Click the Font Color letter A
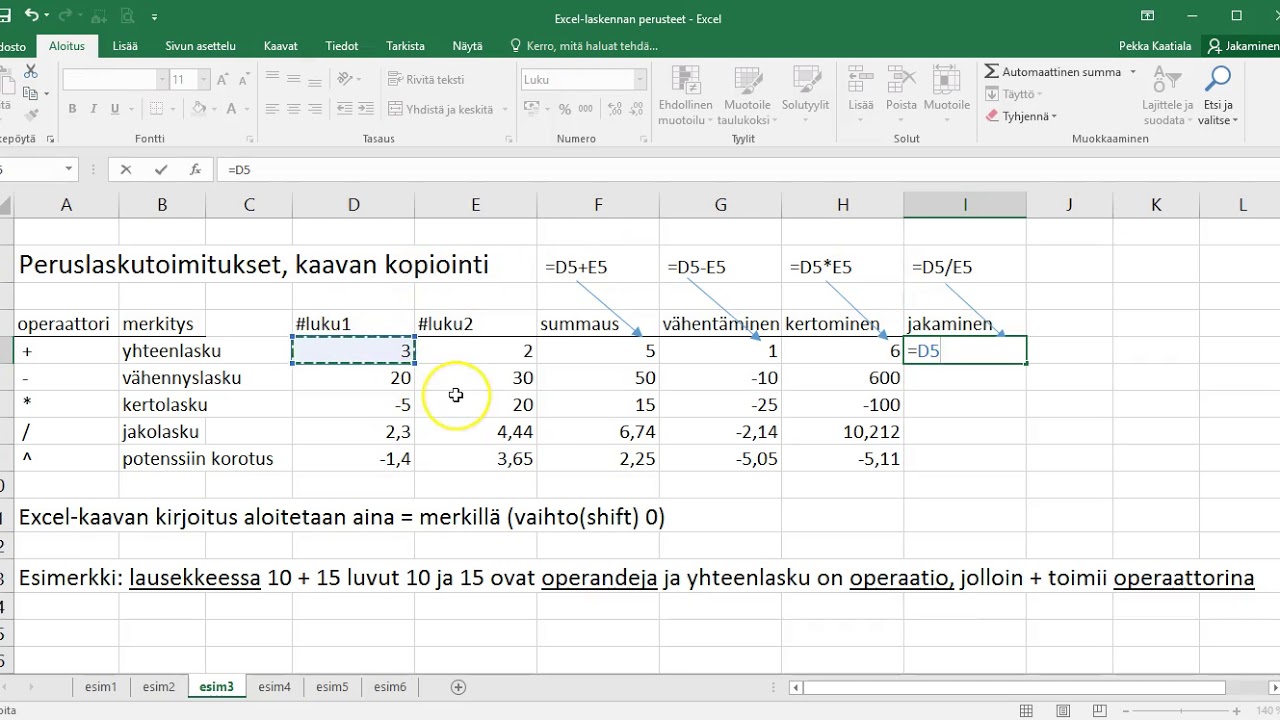The image size is (1280, 720). point(232,109)
